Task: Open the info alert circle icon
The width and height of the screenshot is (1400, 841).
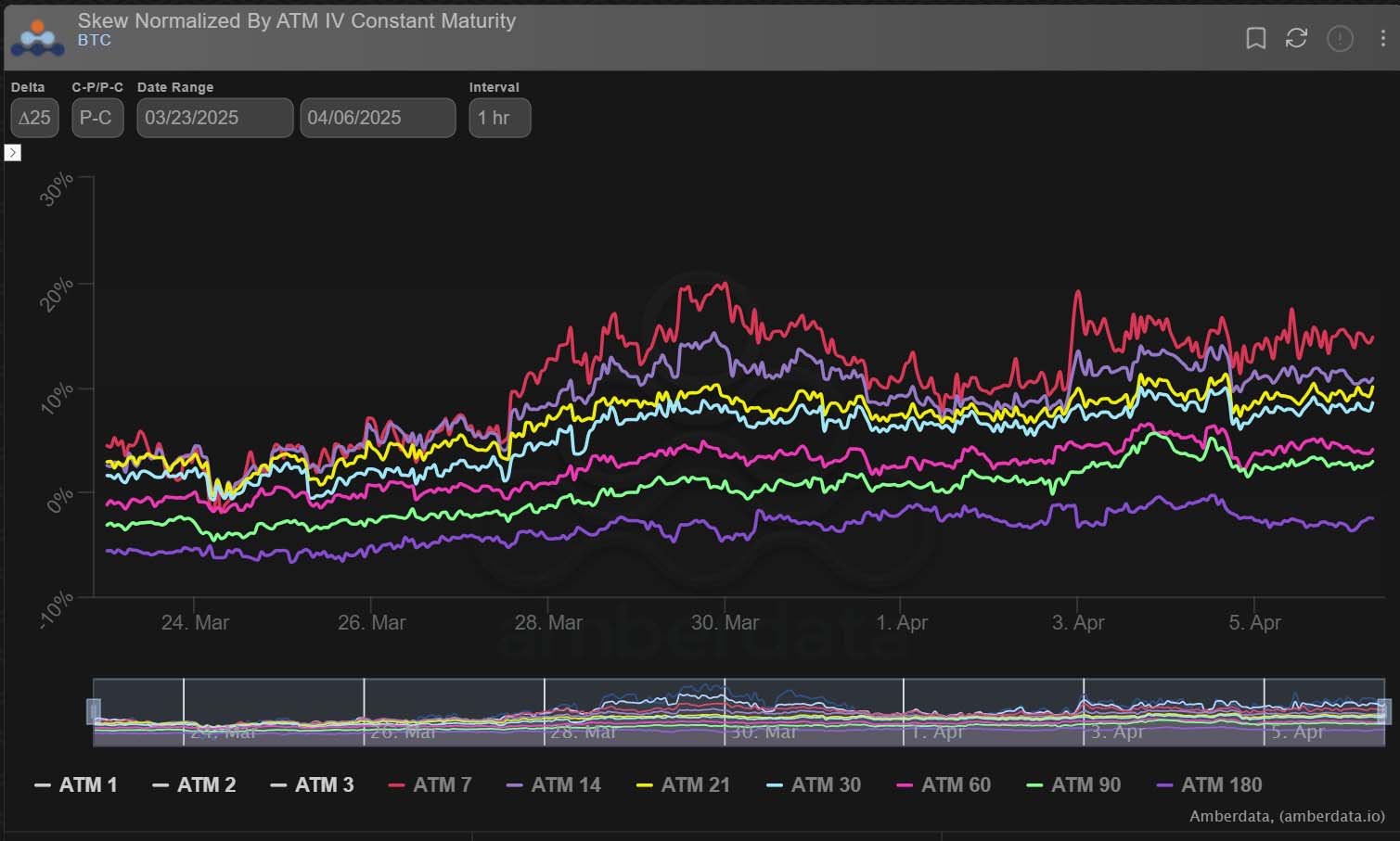Action: click(x=1340, y=38)
